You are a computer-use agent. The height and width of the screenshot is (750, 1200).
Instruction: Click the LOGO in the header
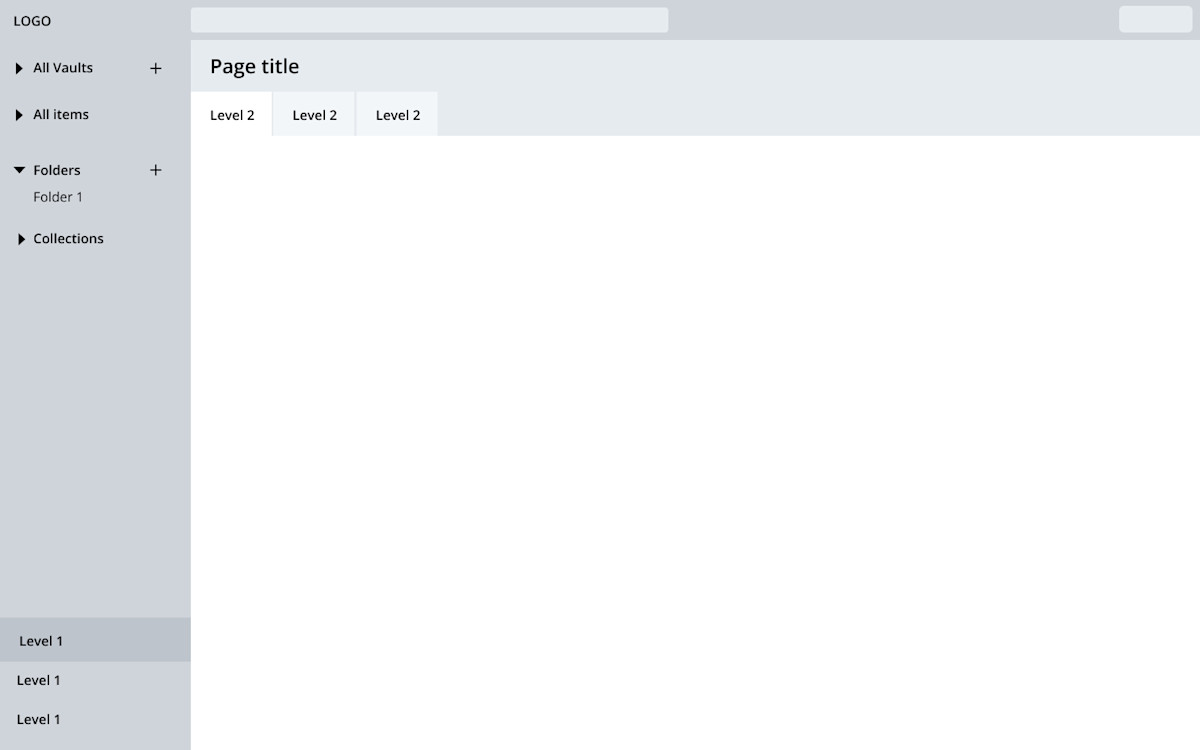[x=32, y=21]
